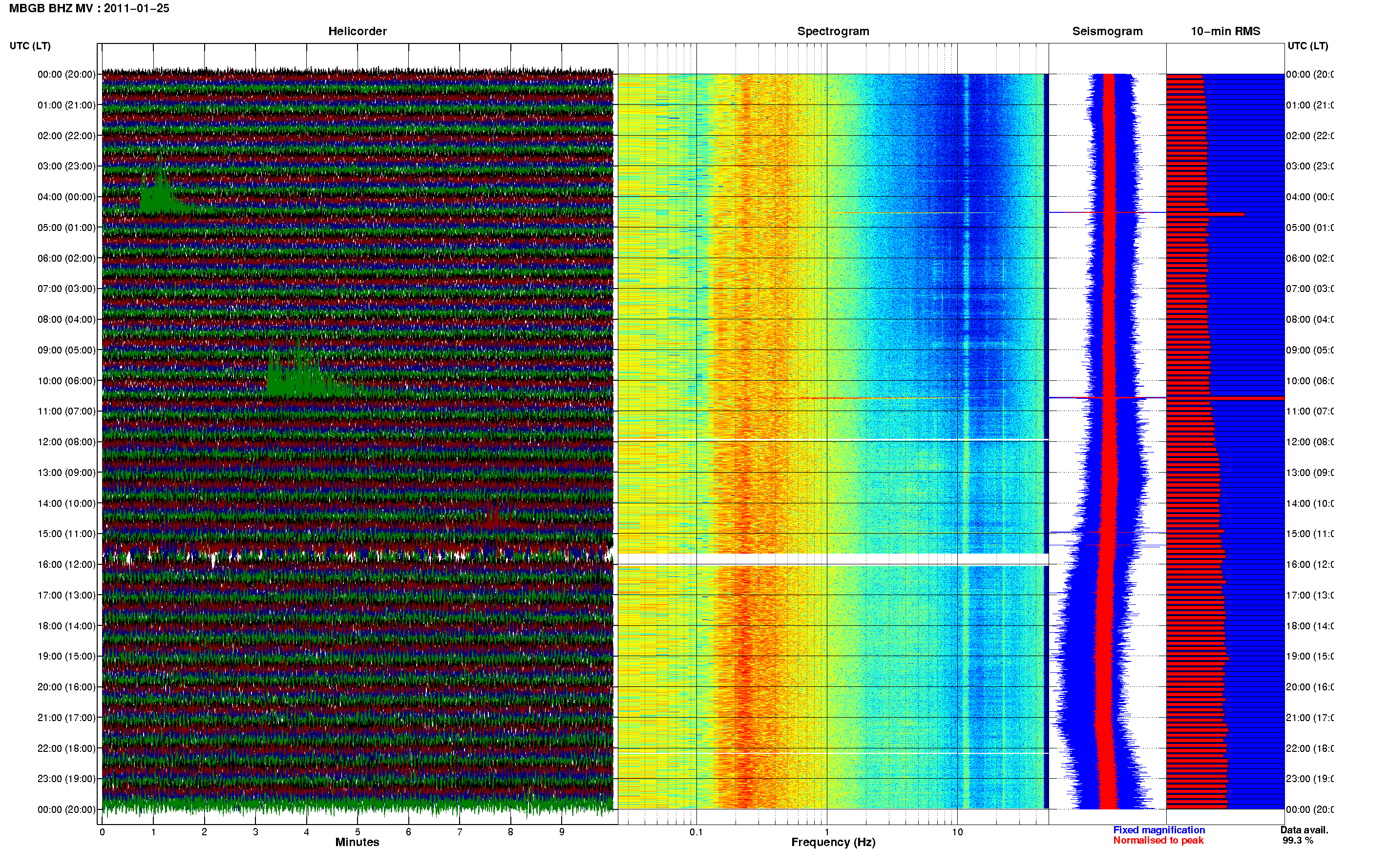Click the left time label '16:00 (12:00)'
Screen dimensions: 1389x868
tap(66, 564)
